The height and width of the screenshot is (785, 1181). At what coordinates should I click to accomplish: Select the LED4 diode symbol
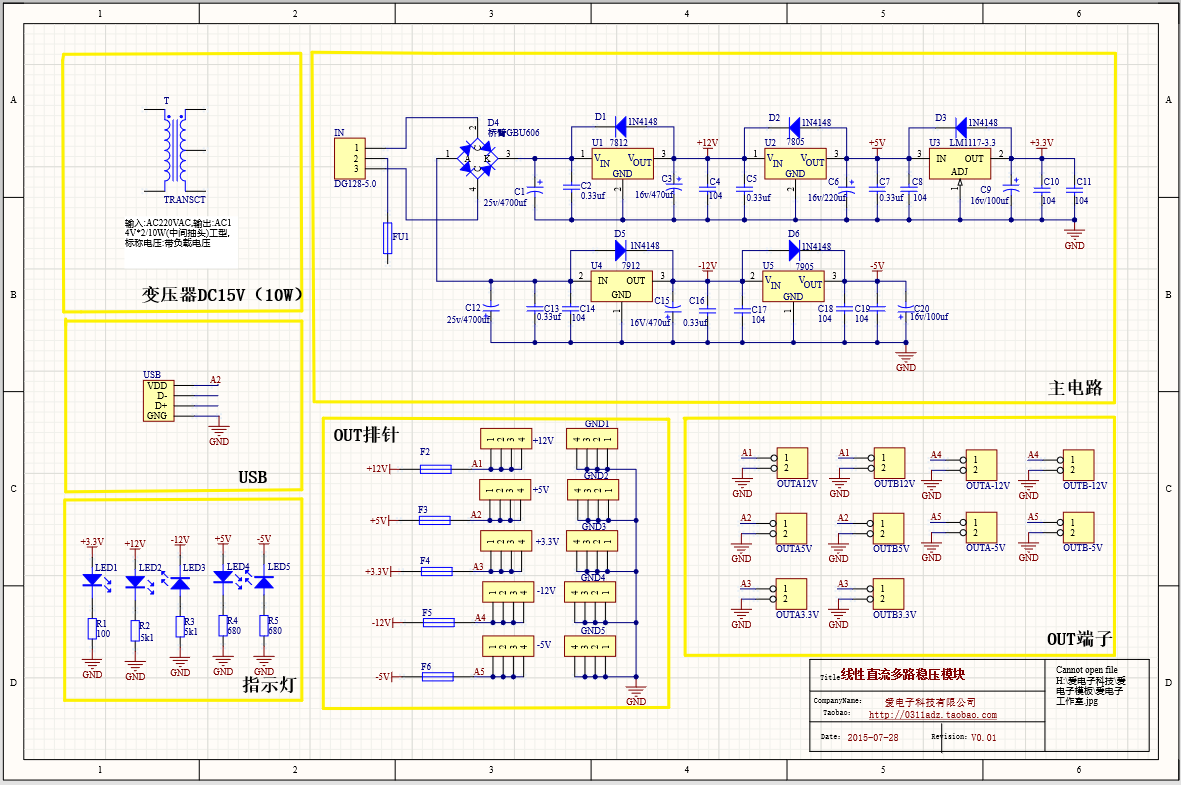(223, 577)
